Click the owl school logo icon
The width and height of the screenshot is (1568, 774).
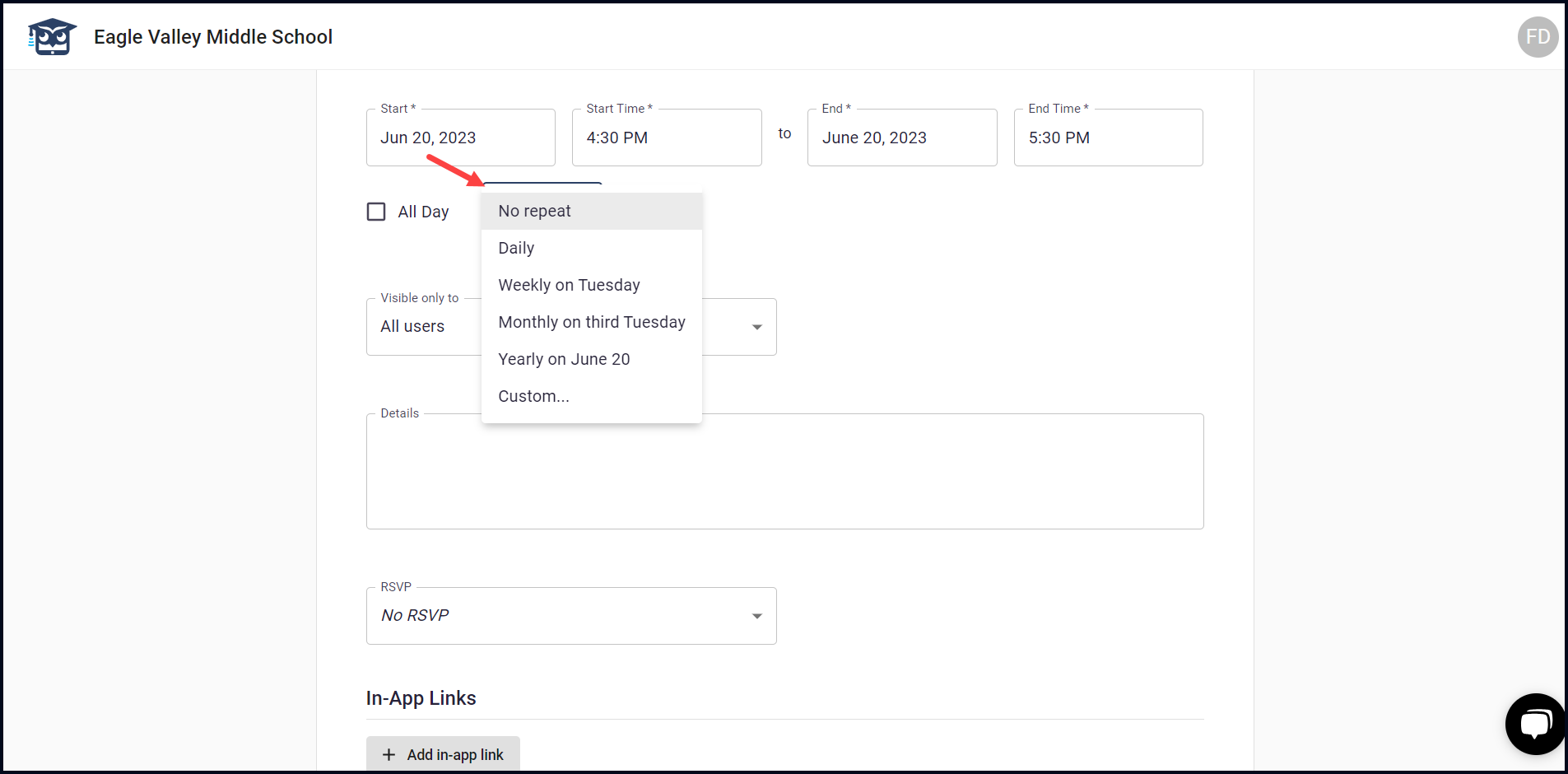tap(52, 37)
